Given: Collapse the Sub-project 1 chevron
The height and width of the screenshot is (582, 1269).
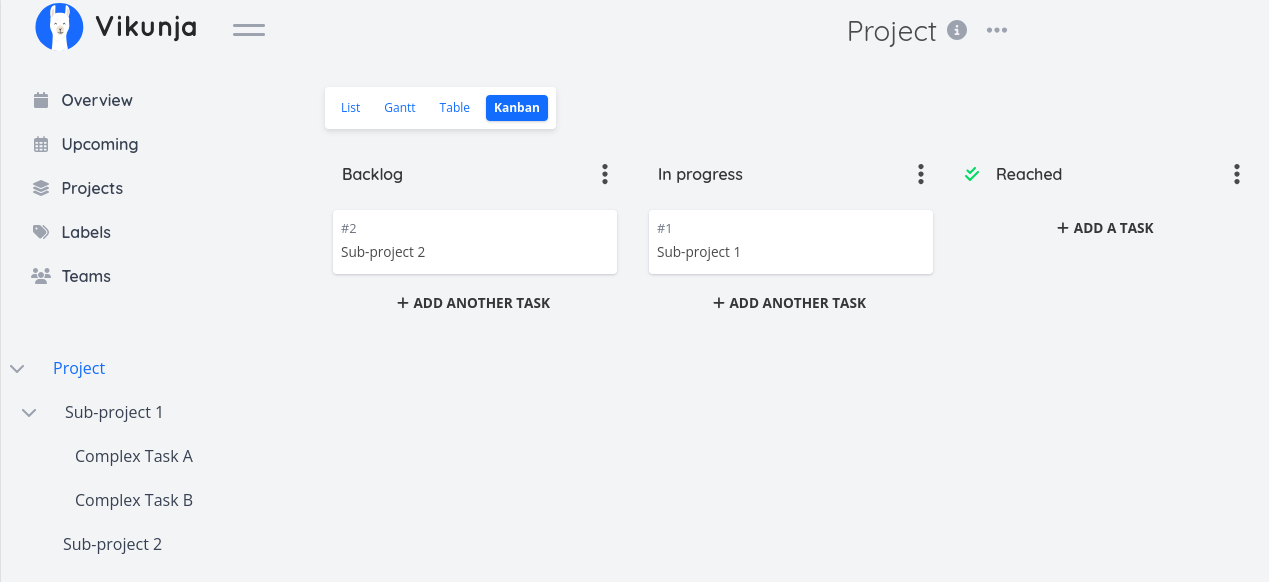Looking at the screenshot, I should (x=29, y=413).
